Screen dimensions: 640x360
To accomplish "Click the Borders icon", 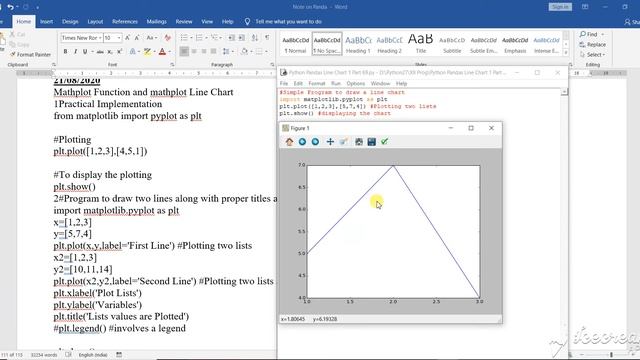I will pos(259,51).
